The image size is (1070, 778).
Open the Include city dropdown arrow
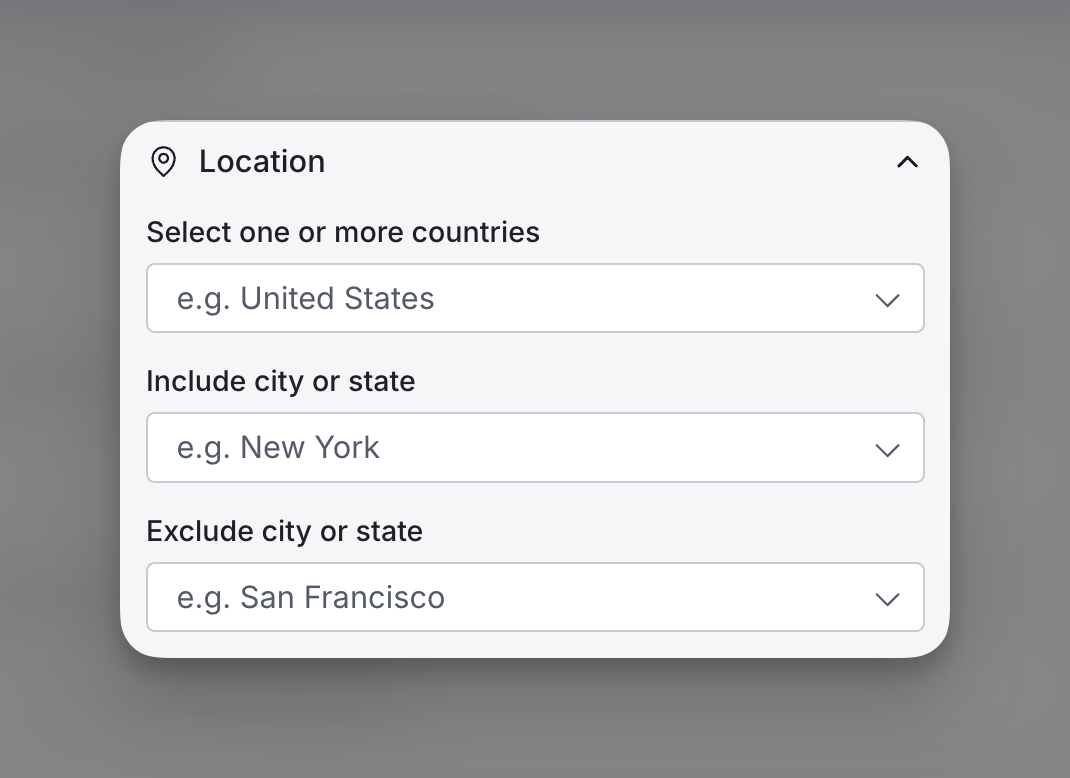[887, 450]
